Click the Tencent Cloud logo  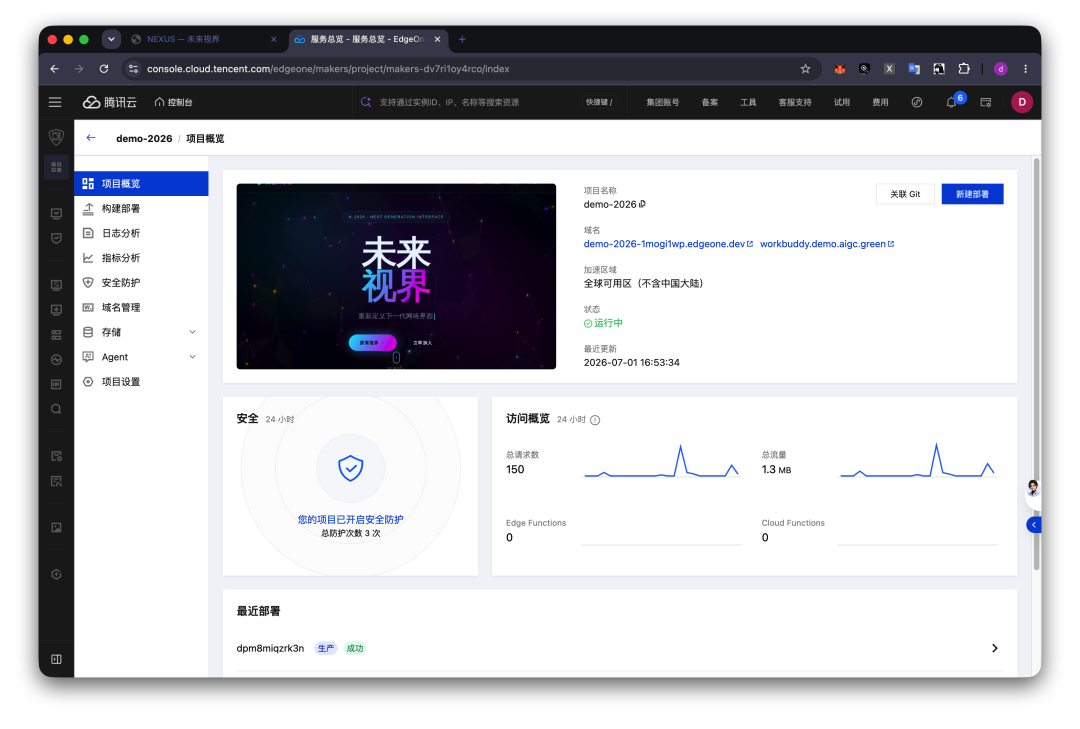110,102
